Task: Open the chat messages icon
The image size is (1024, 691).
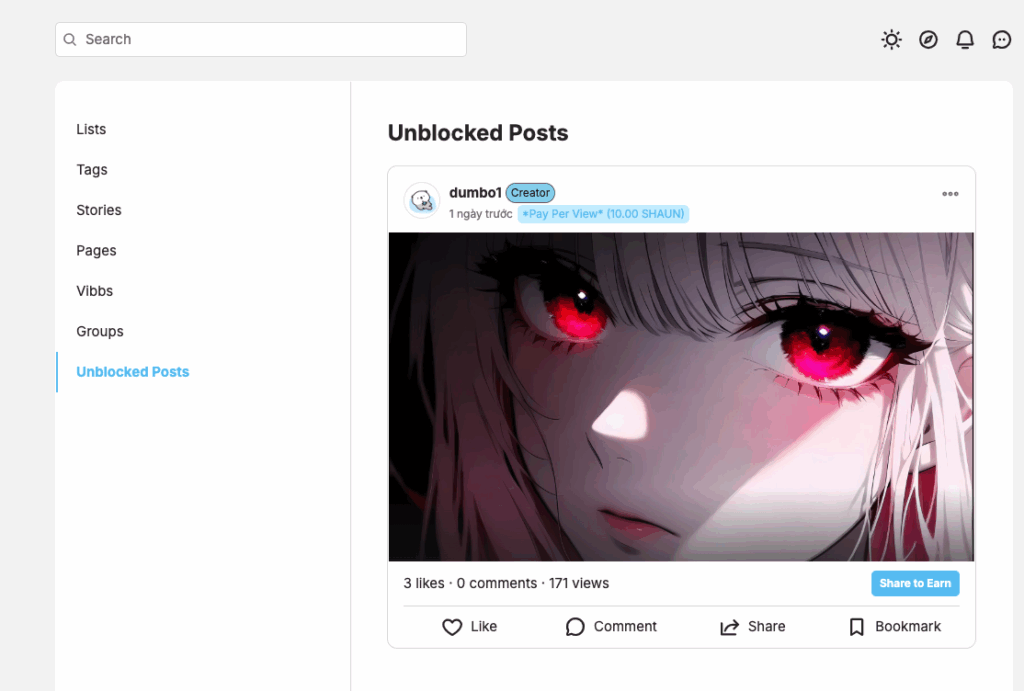Action: coord(1001,40)
